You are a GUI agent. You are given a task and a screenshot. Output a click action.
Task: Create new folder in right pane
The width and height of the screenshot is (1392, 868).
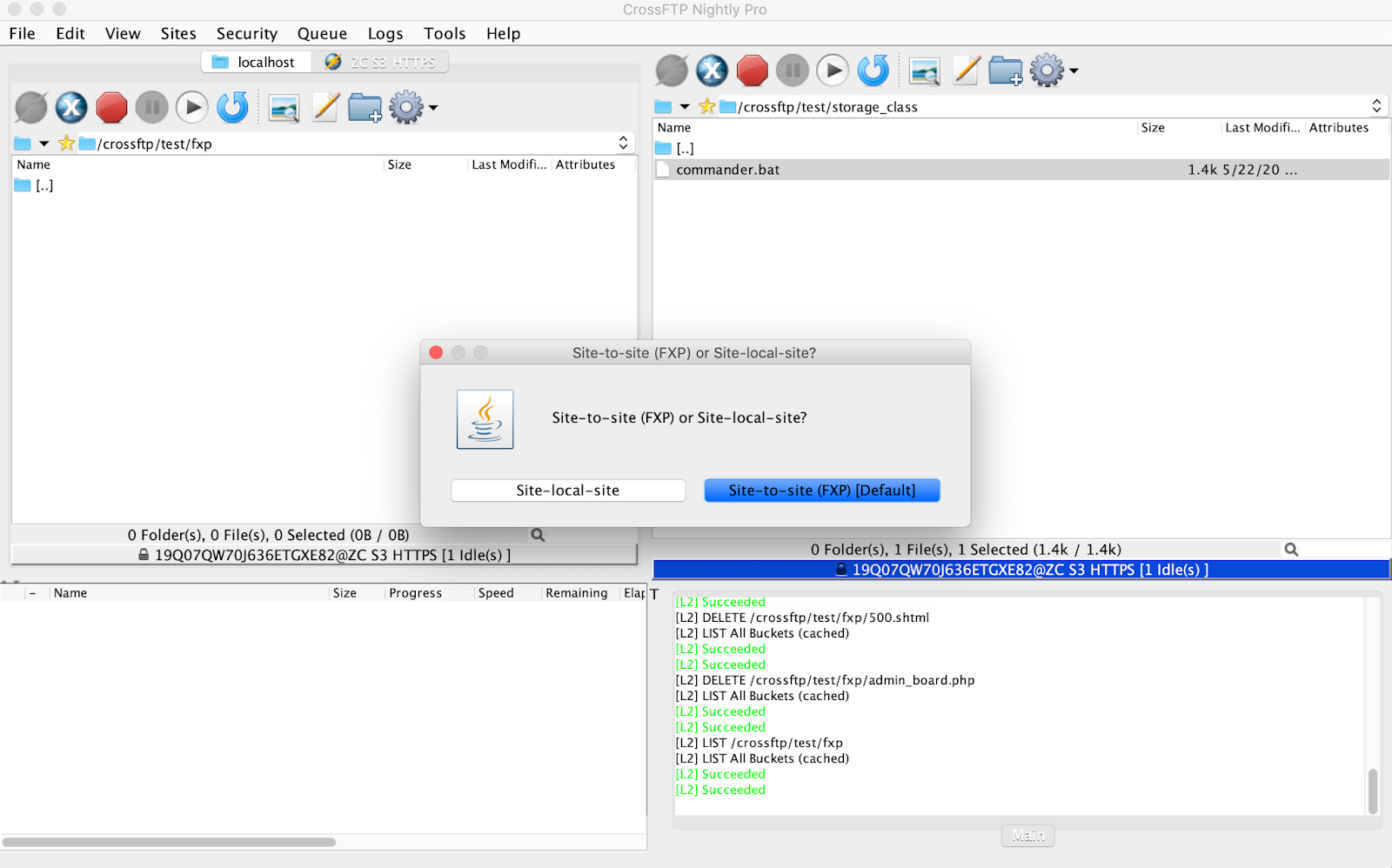1006,70
